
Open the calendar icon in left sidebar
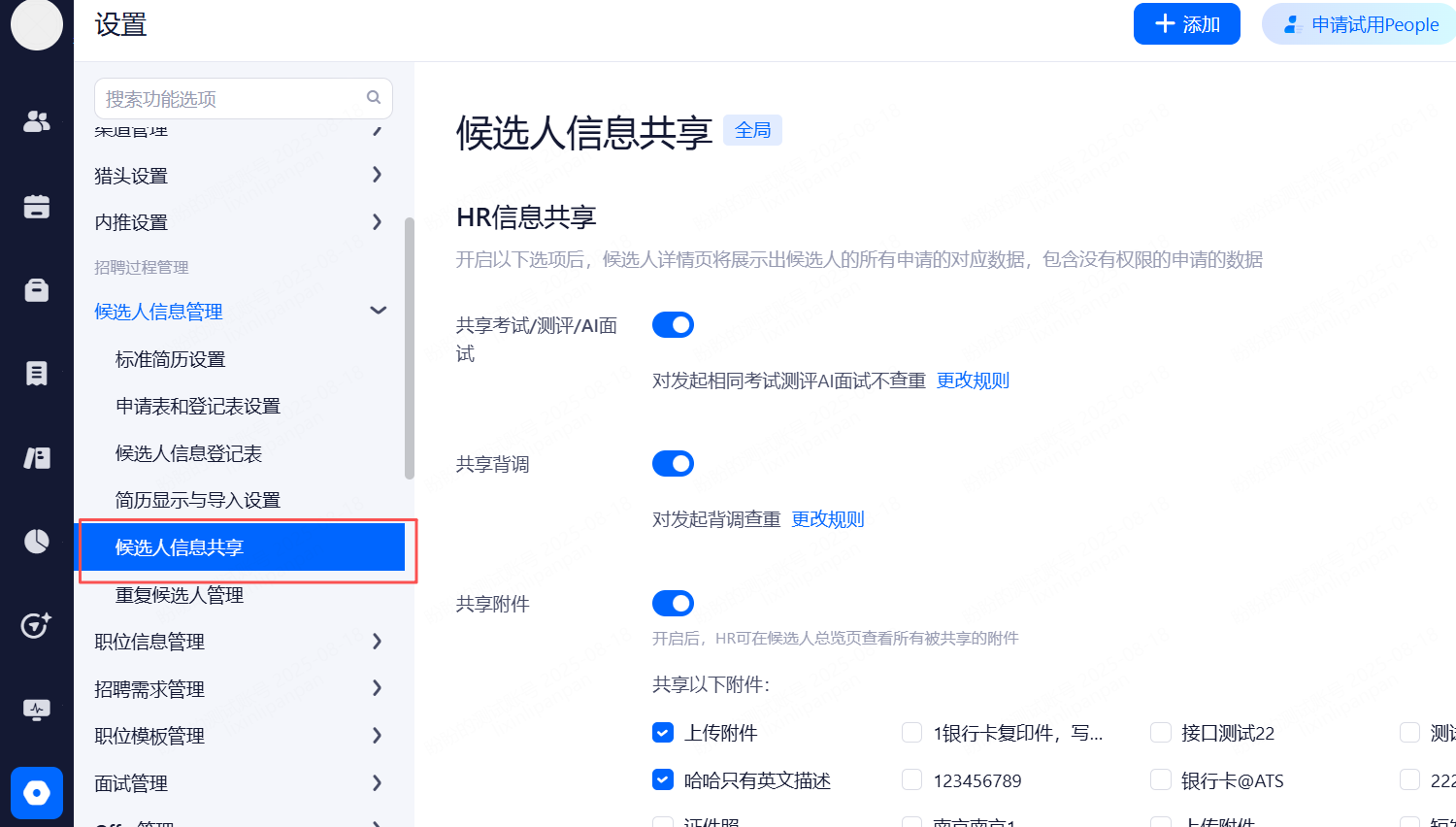pos(37,206)
